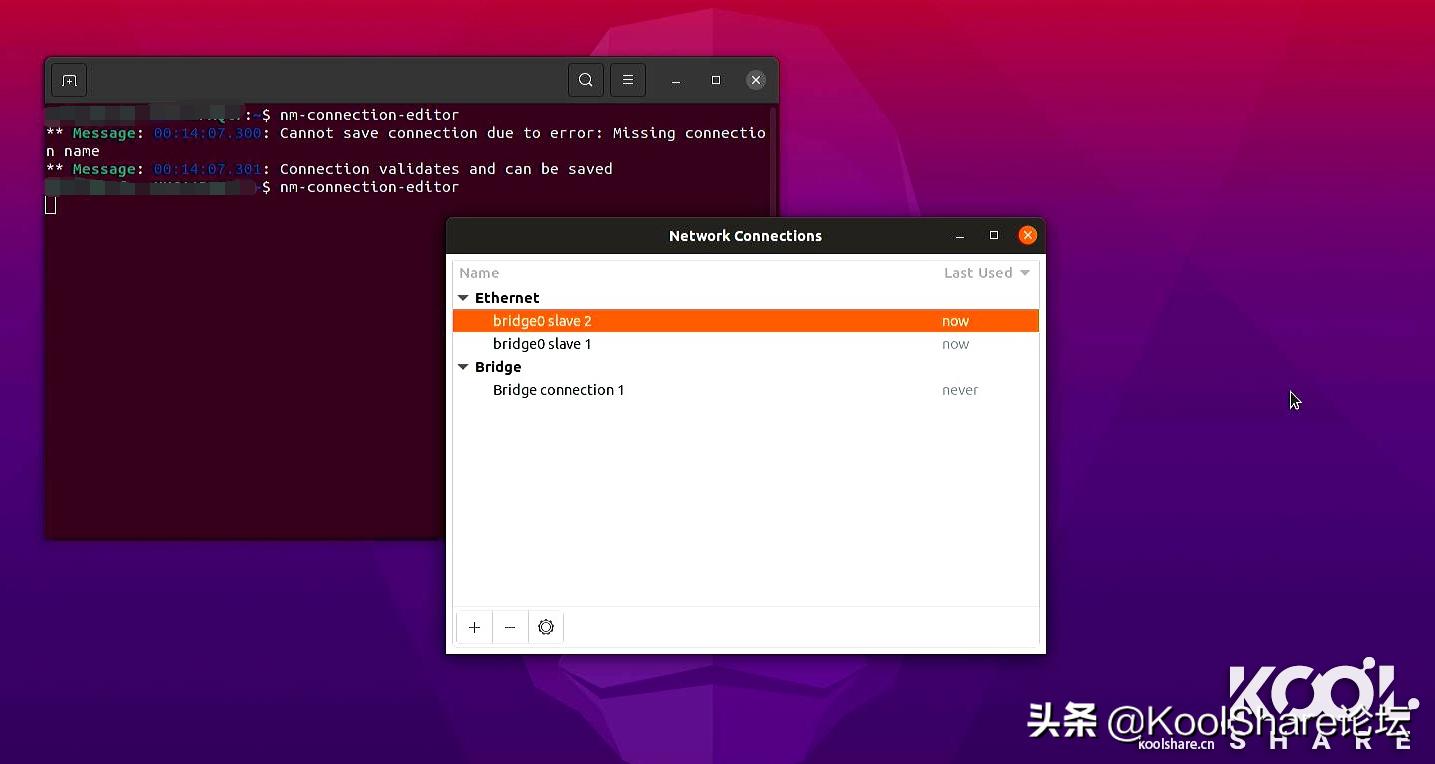This screenshot has width=1435, height=764.
Task: Open a new terminal tab
Action: click(x=68, y=80)
